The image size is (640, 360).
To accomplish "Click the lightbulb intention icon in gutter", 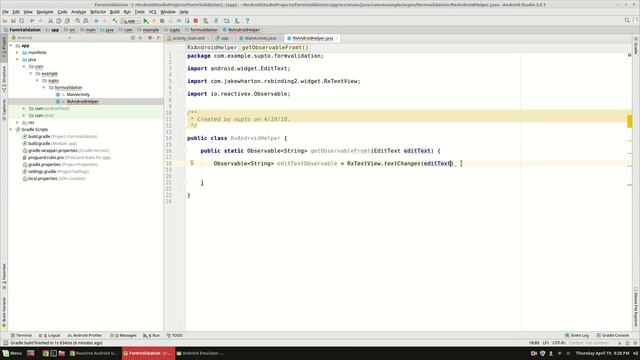I will click(192, 163).
